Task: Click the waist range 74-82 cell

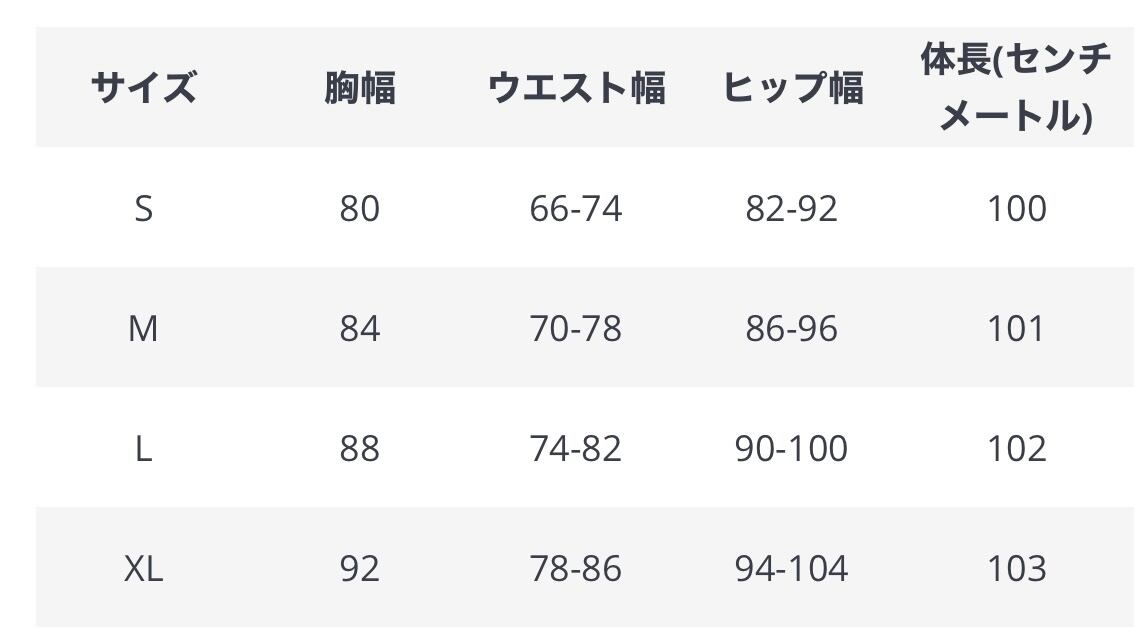Action: [576, 448]
